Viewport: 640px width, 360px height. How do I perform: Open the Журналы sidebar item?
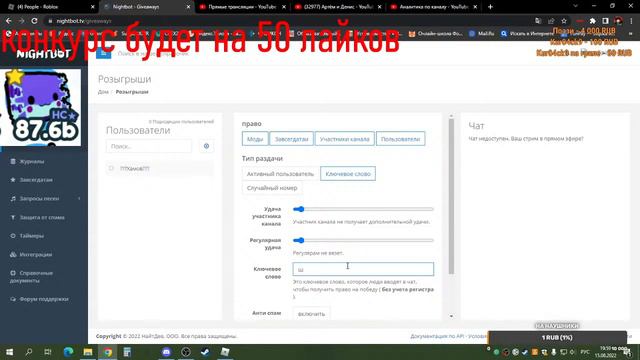[31, 162]
